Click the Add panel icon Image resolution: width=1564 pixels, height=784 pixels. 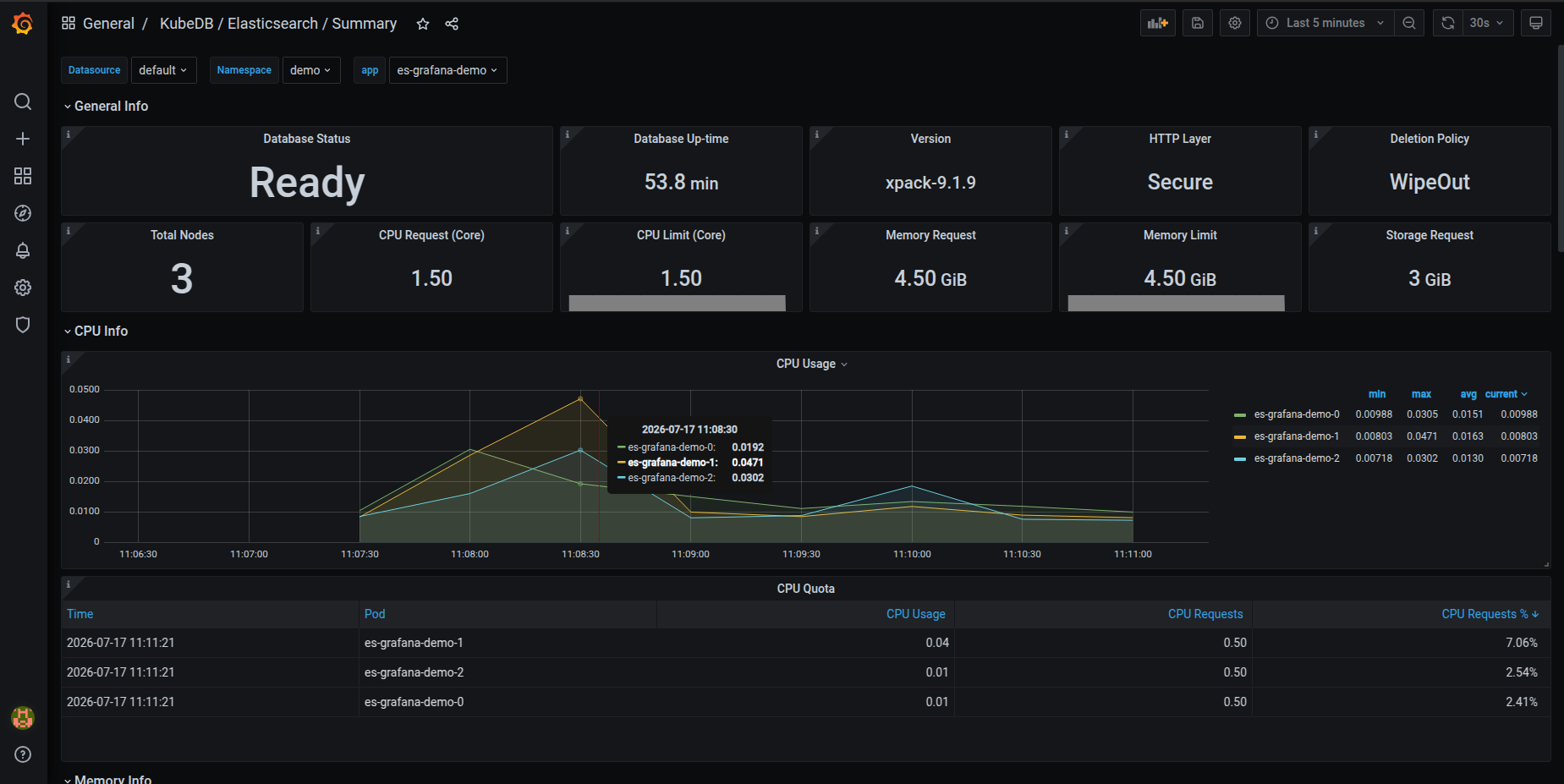tap(1157, 23)
